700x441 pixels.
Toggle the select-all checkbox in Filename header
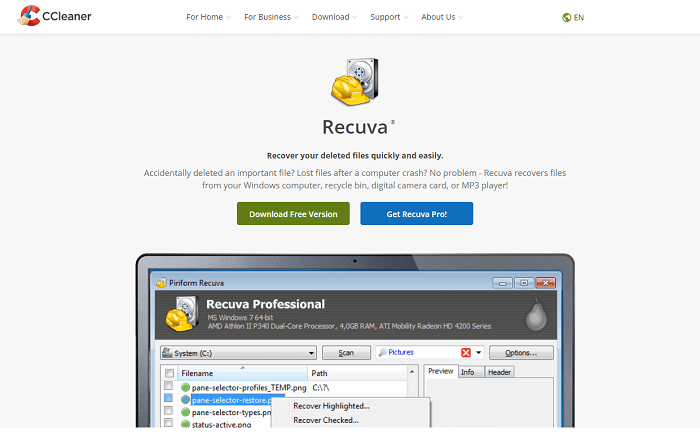[169, 373]
